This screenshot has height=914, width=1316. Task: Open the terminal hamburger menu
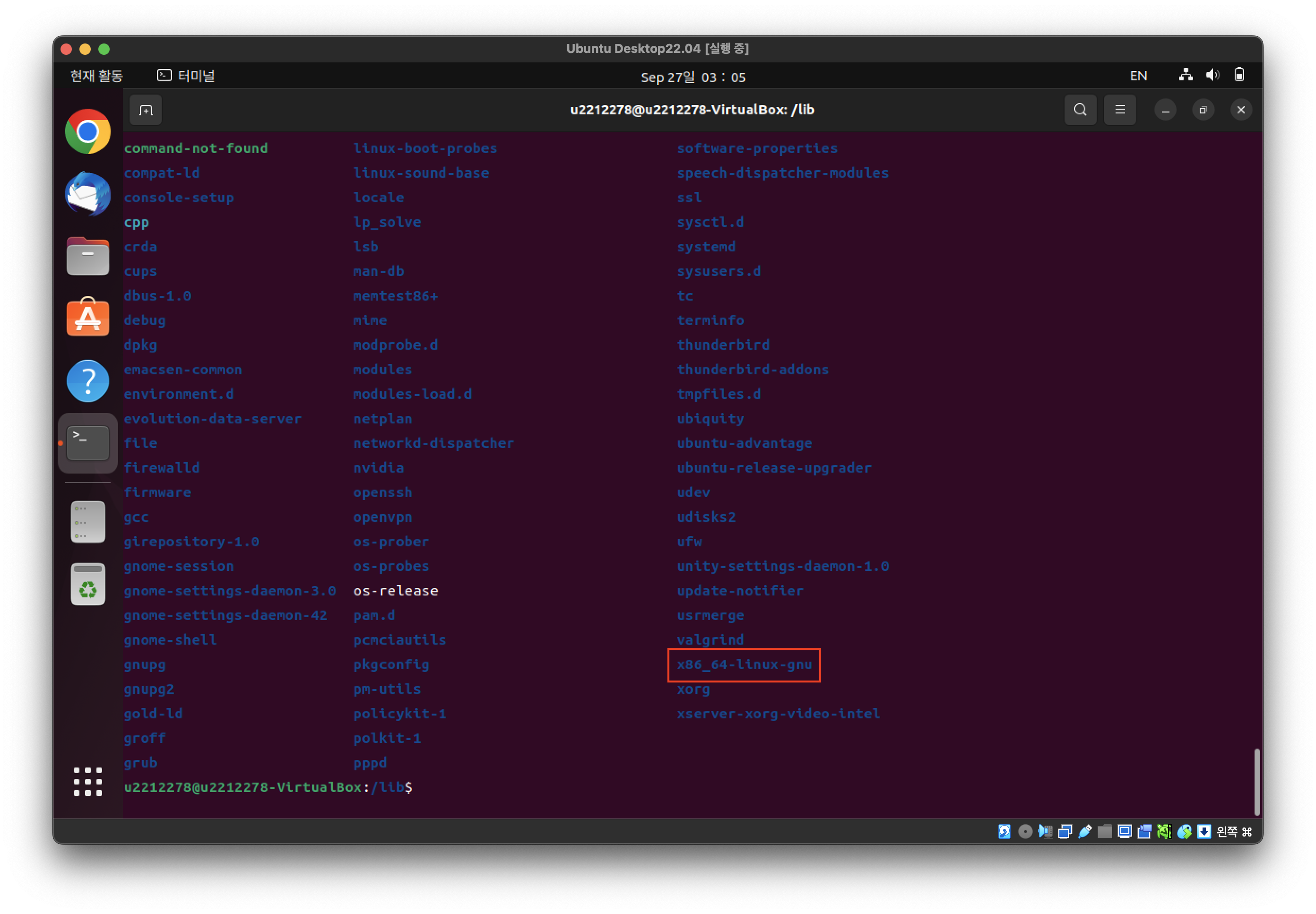[1119, 110]
